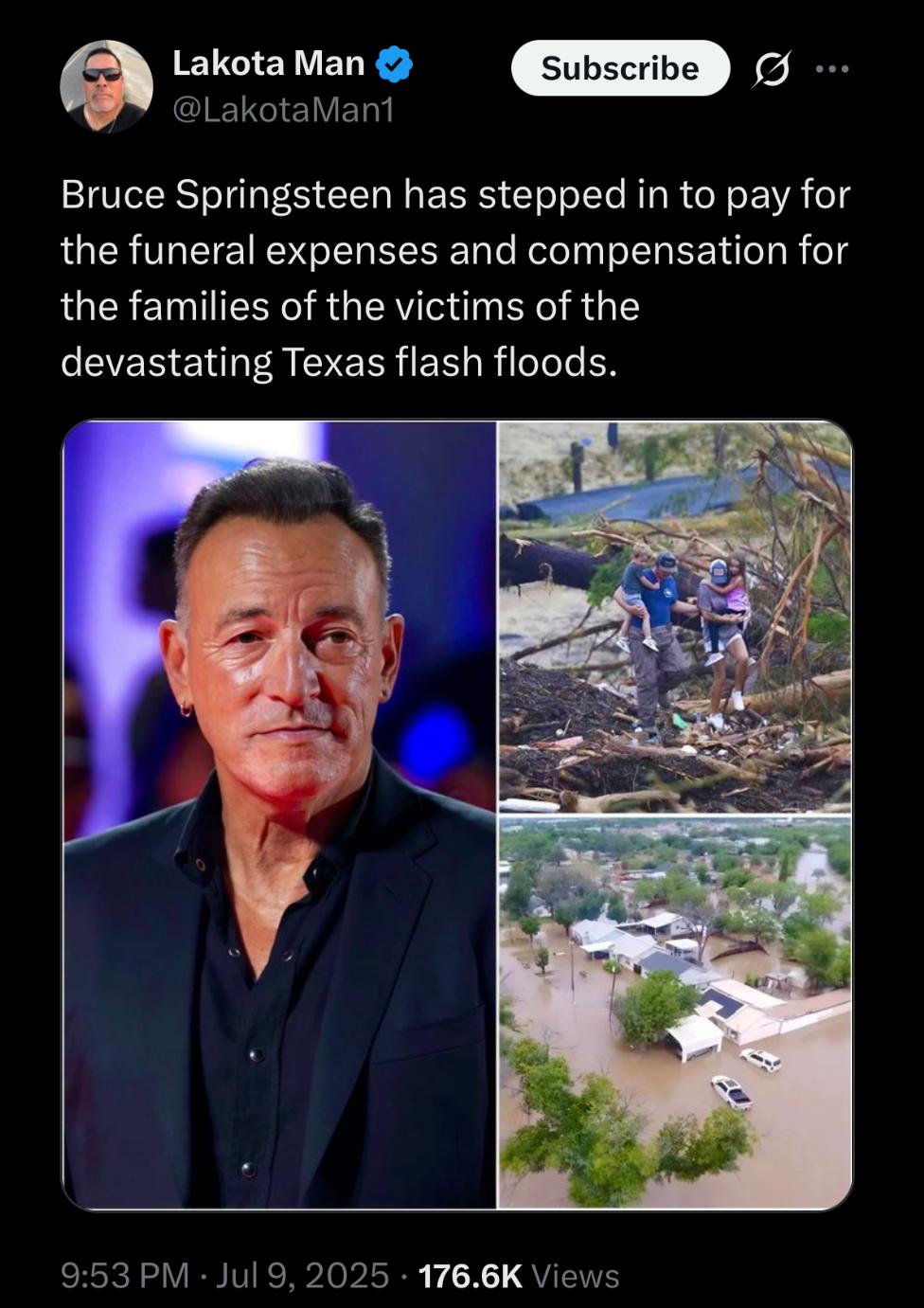Screen dimensions: 924x1308
Task: Click 'Bruce Springsteen' at the start of the post
Action: 226,195
